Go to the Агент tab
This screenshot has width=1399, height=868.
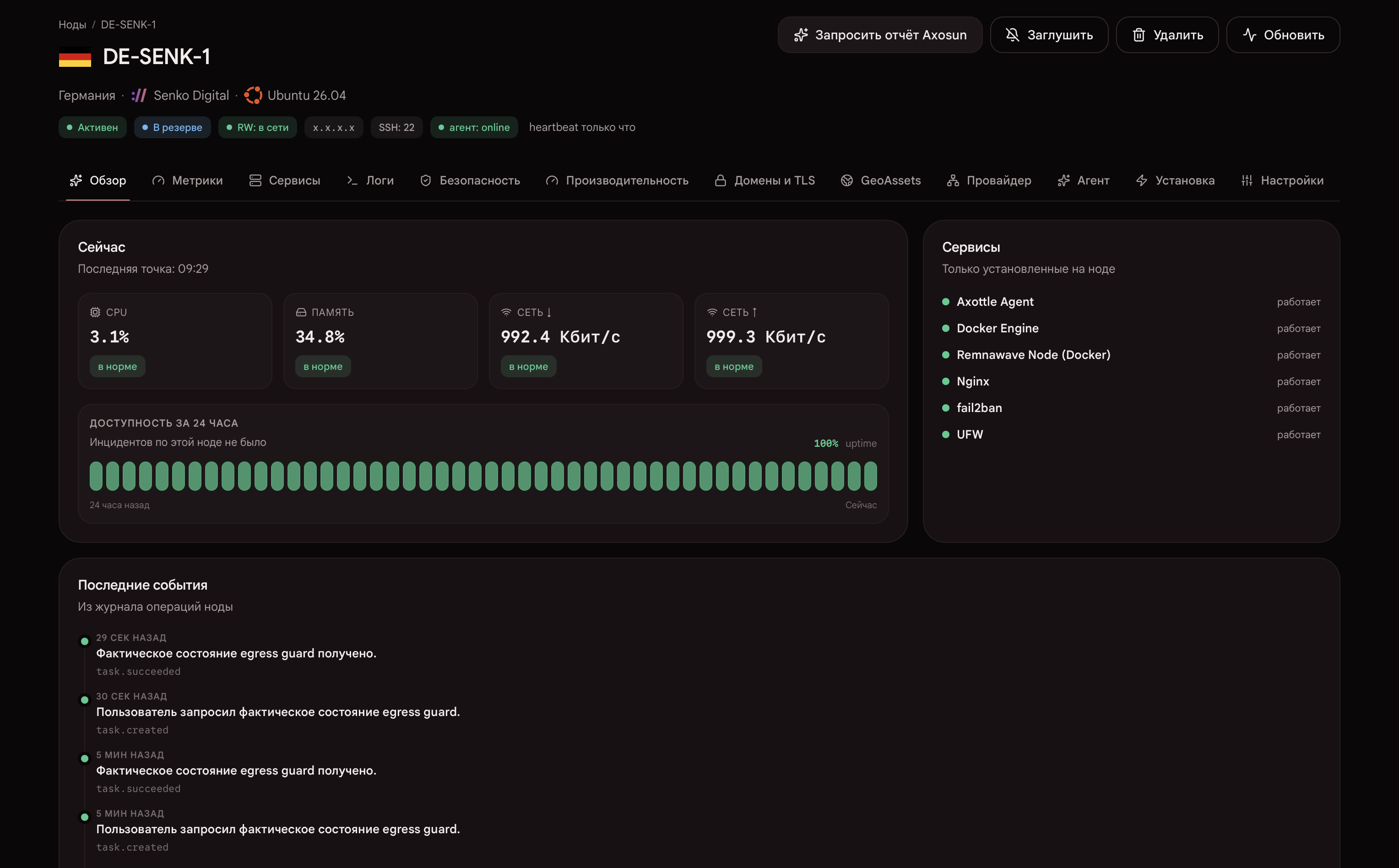[x=1083, y=180]
